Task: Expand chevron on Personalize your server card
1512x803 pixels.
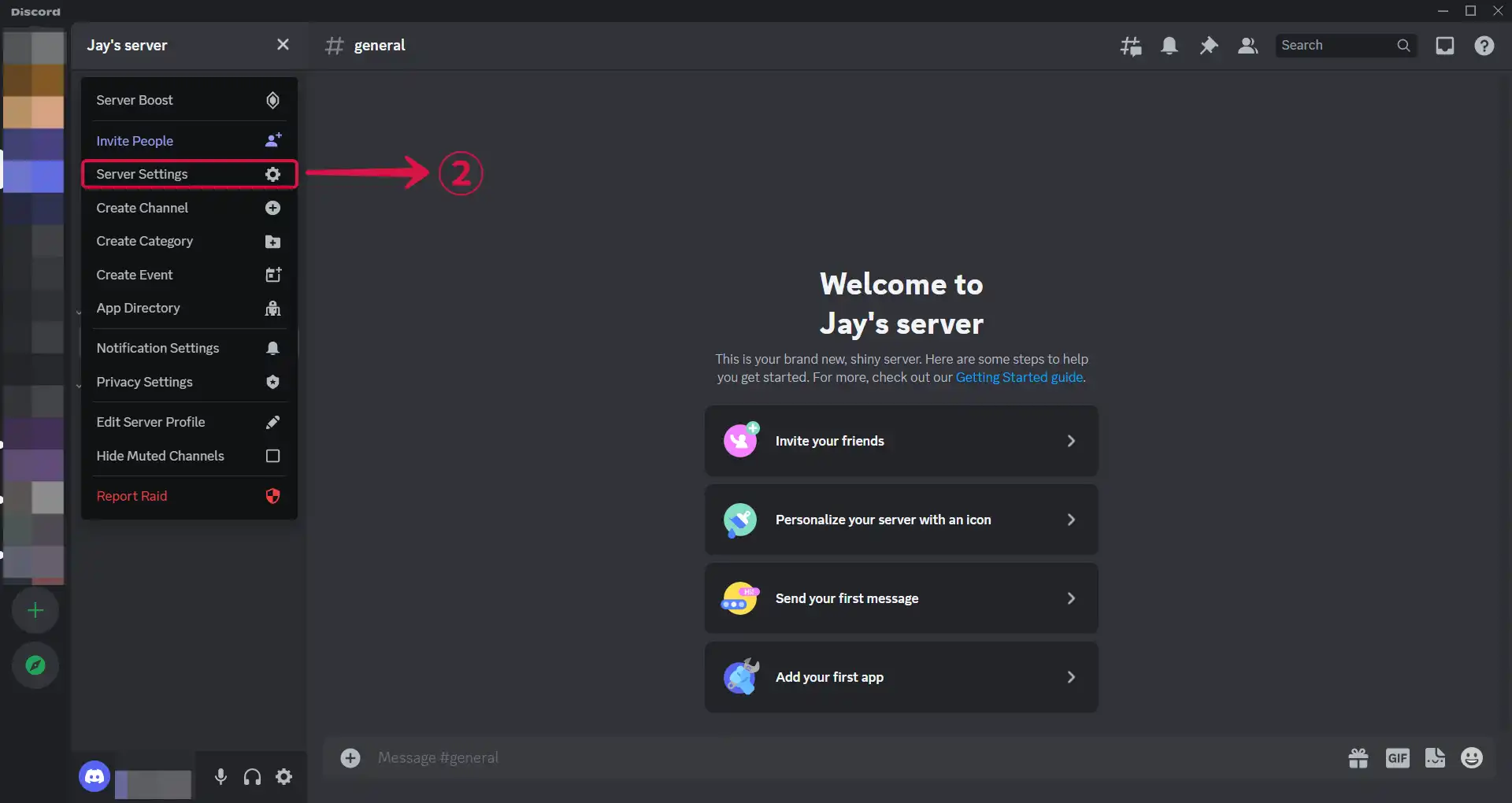Action: tap(1071, 520)
